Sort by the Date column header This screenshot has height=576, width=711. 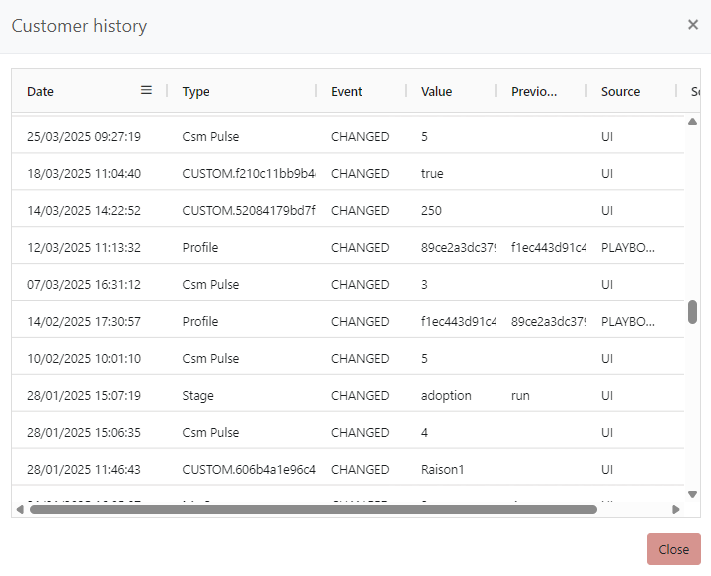click(x=41, y=91)
